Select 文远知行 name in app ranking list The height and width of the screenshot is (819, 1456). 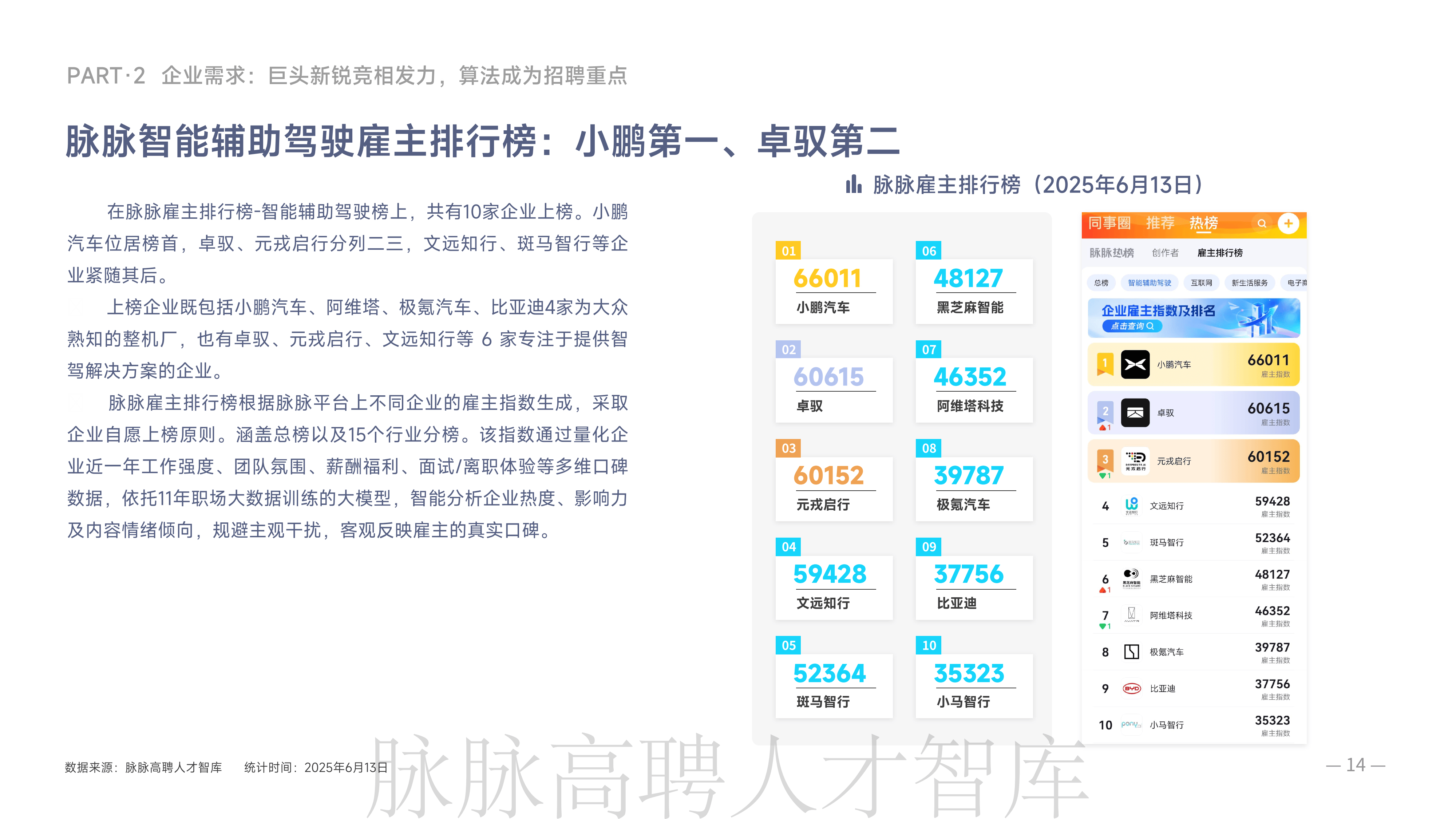coord(1166,505)
